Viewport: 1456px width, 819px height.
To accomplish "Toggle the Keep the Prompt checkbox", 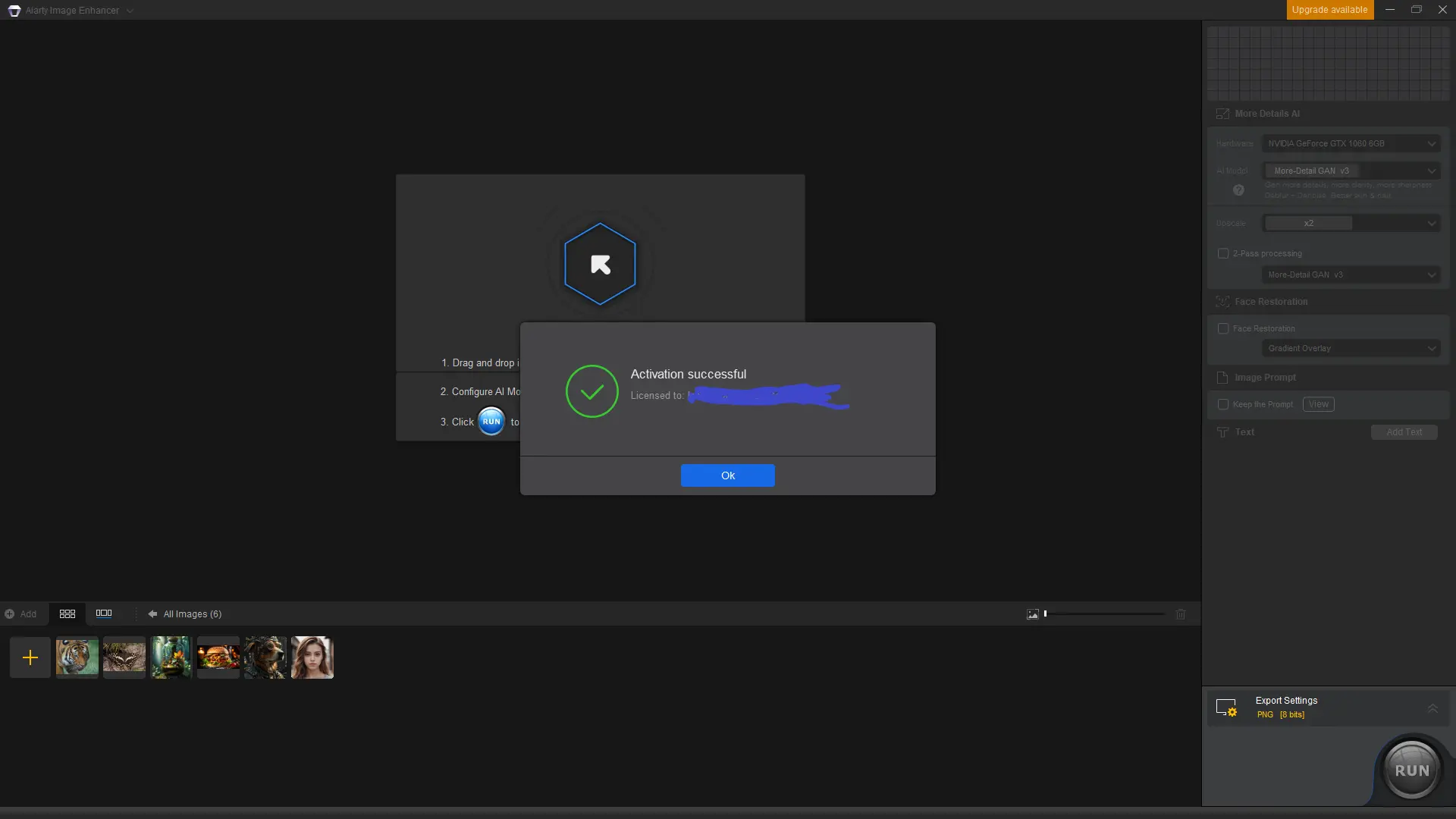I will [x=1223, y=404].
